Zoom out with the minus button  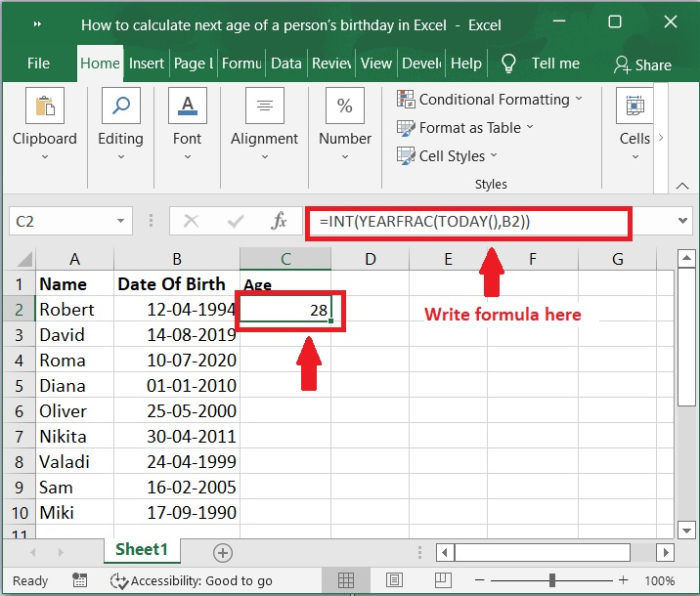tap(479, 580)
